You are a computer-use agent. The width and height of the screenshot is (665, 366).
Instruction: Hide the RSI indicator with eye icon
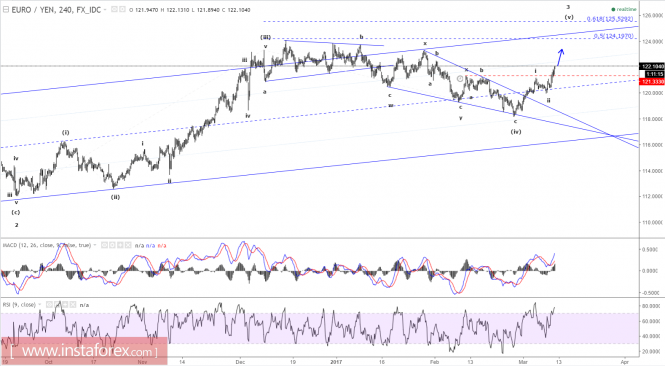click(49, 305)
